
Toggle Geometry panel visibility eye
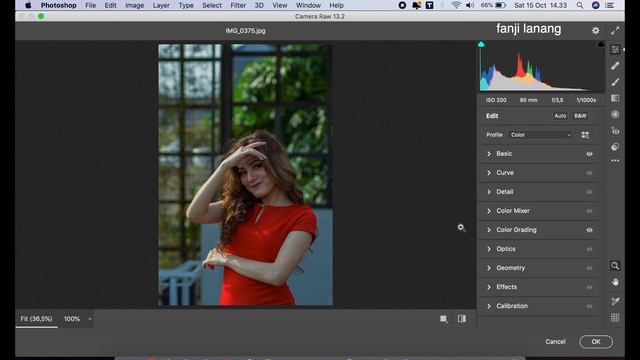(589, 268)
